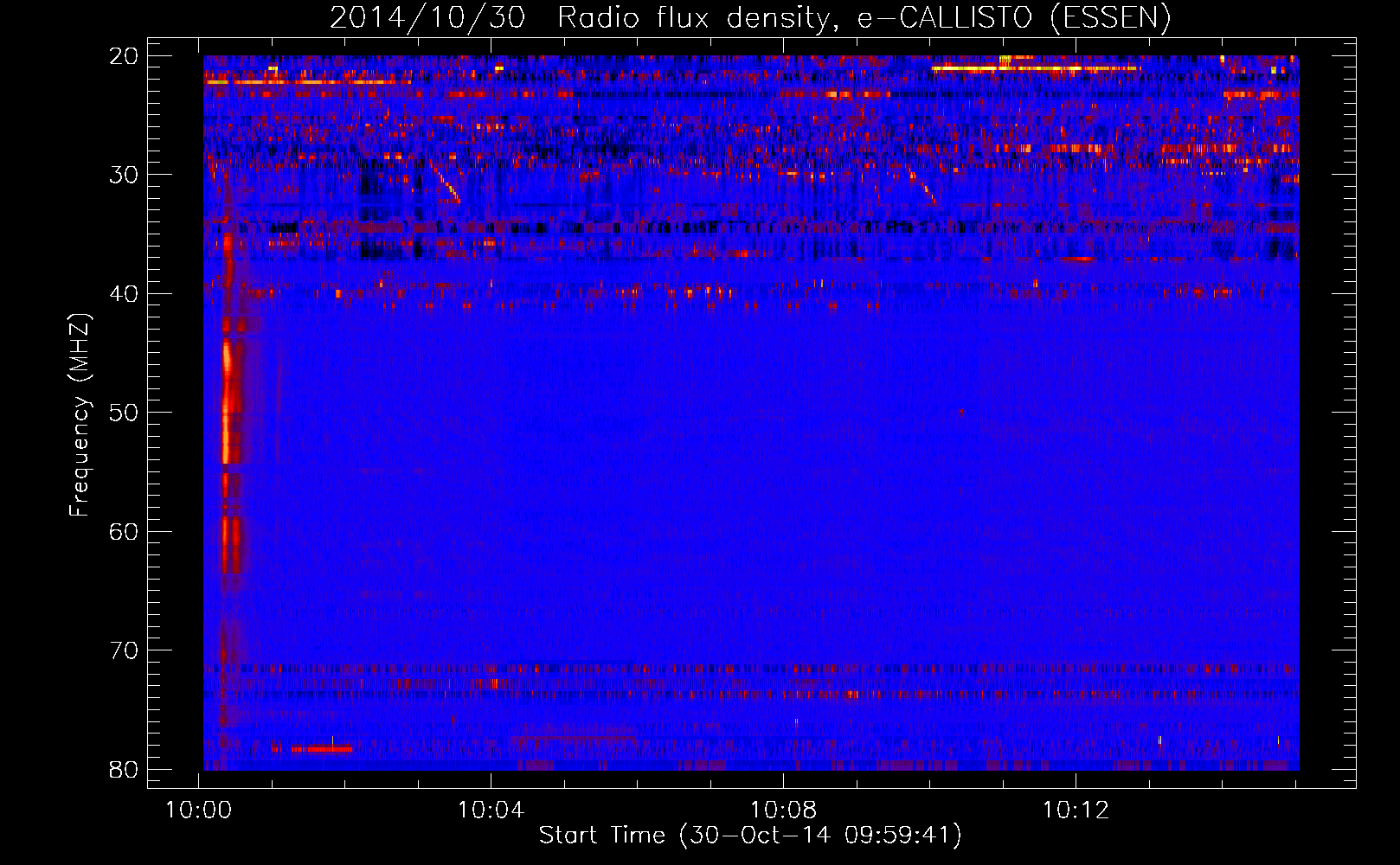
Task: Click the 10:00 time tick label
Action: (199, 810)
